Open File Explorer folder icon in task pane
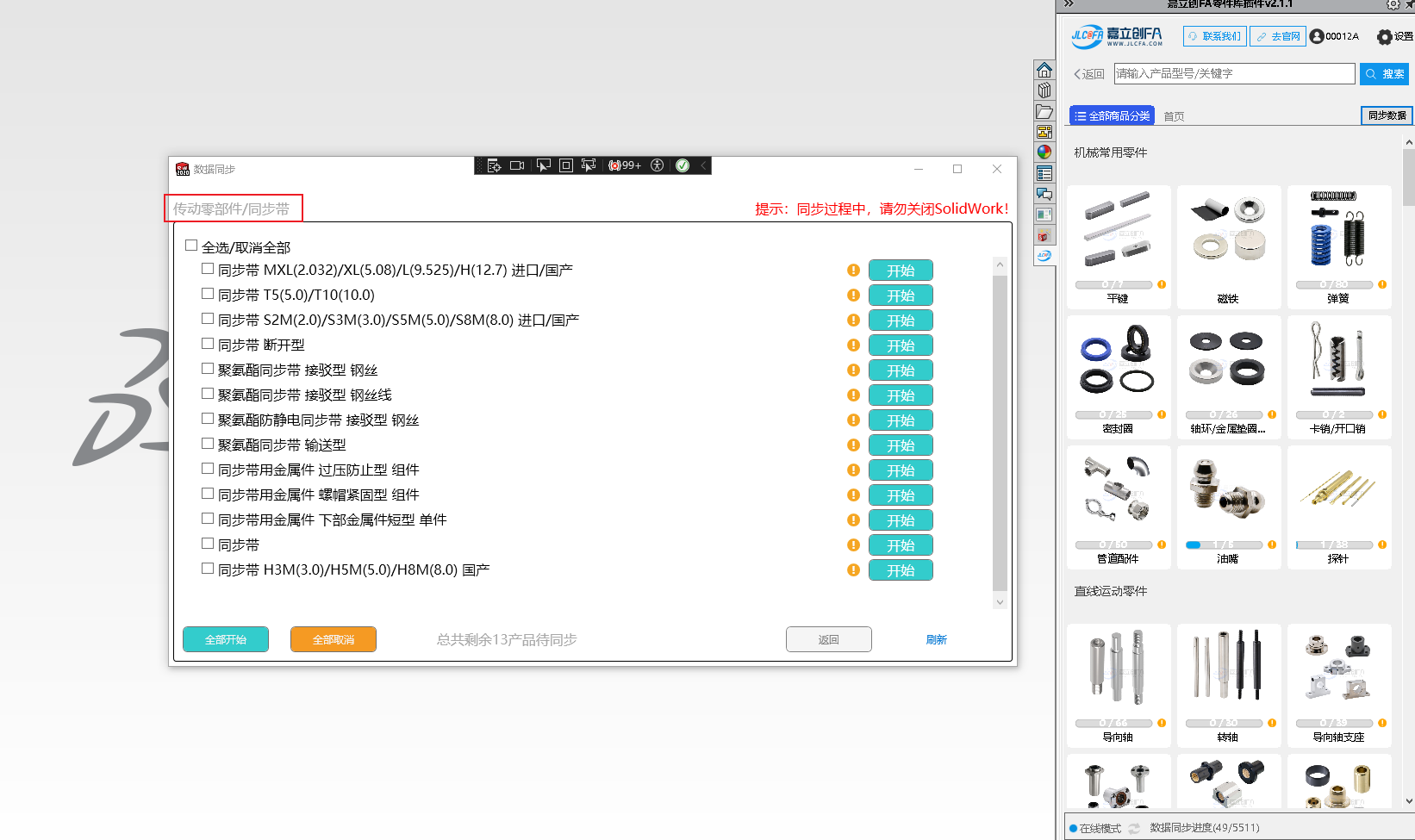The image size is (1415, 840). coord(1044,111)
